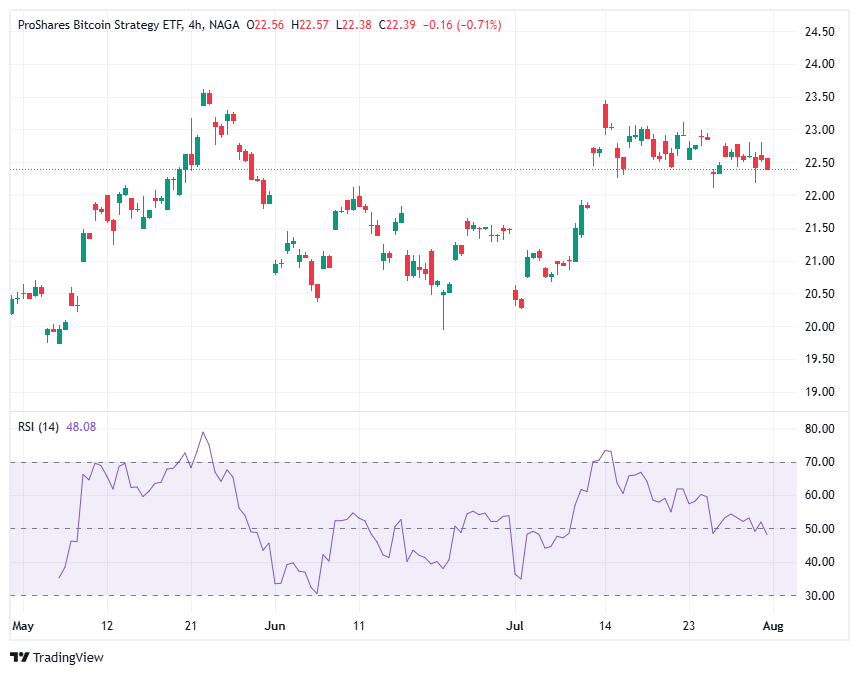Click the Aug label on time axis

tap(772, 625)
